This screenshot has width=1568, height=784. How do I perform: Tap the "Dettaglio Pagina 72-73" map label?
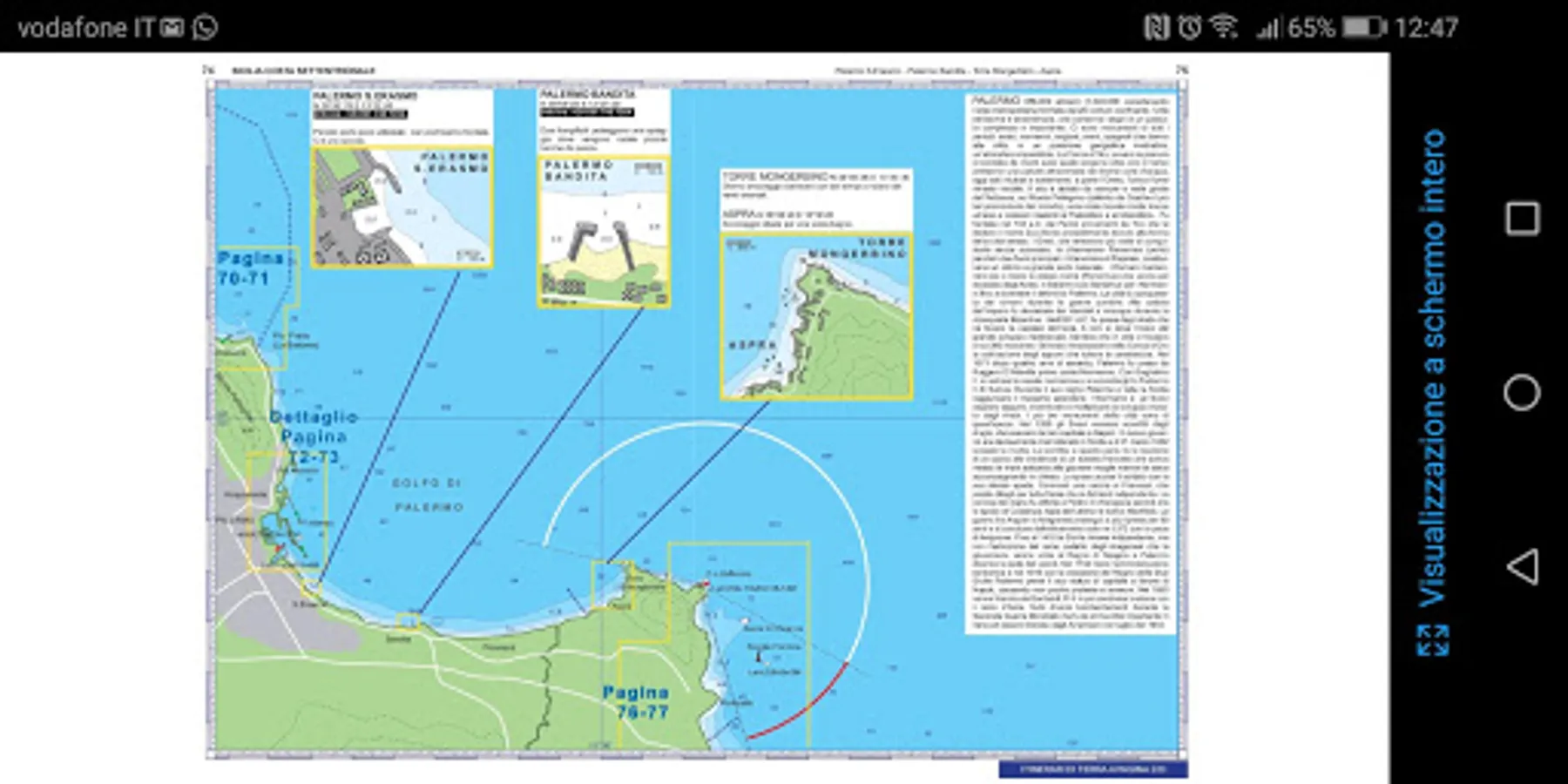pyautogui.click(x=314, y=436)
